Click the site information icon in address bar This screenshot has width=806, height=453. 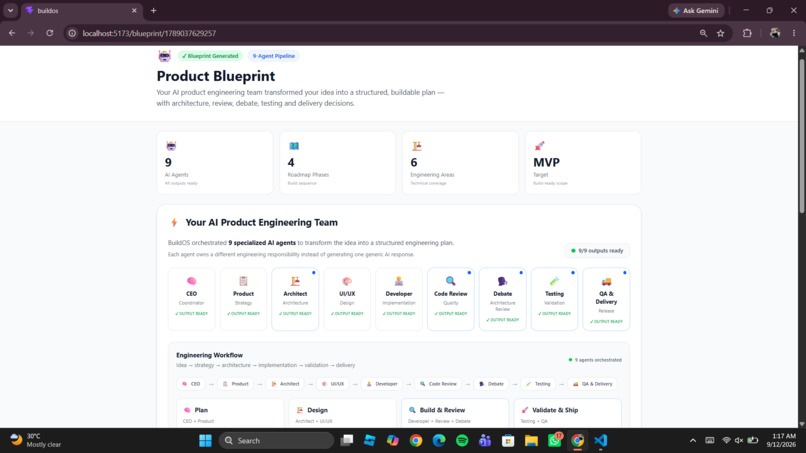point(72,33)
